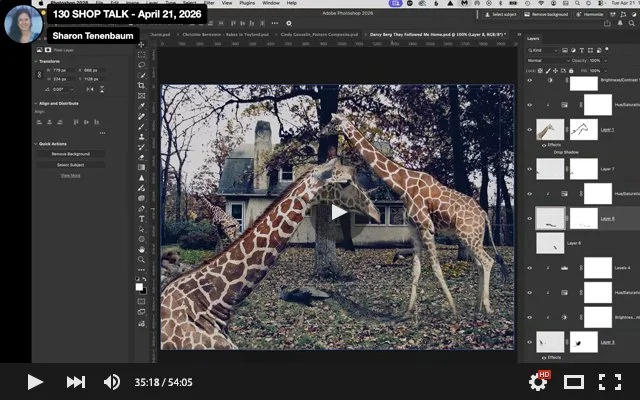Click Select Subject quick action button
640x400 pixels.
pos(71,165)
